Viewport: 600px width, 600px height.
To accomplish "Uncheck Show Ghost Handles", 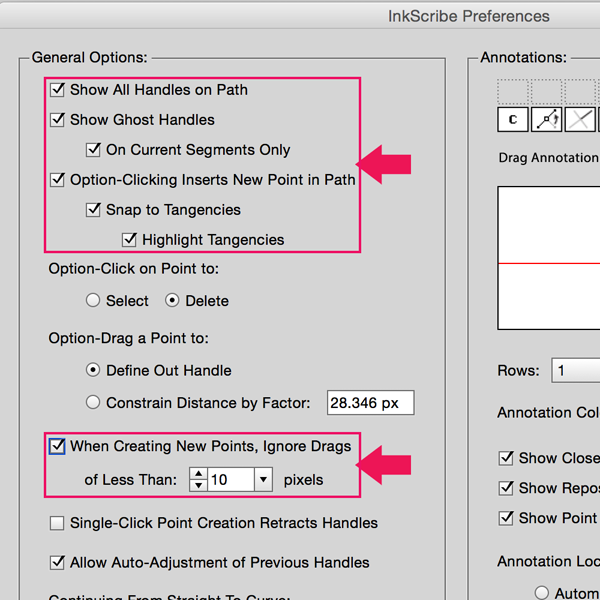I will pos(57,120).
